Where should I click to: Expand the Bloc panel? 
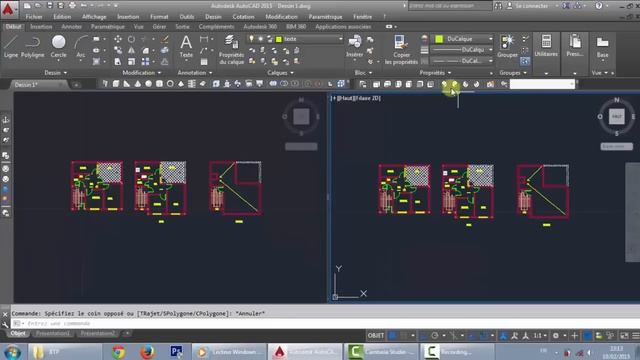tap(363, 73)
